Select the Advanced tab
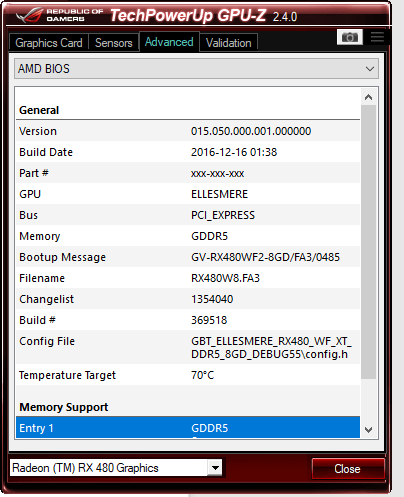This screenshot has height=497, width=404. tap(169, 42)
